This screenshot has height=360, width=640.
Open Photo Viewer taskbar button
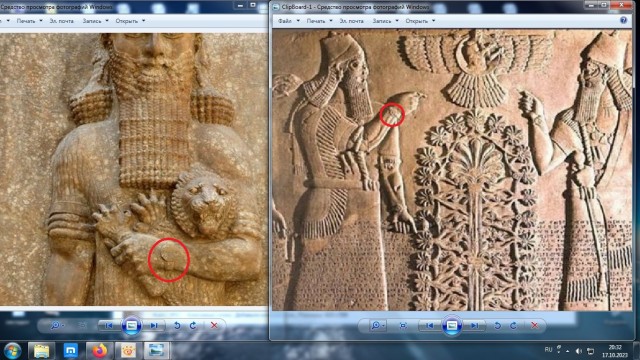pyautogui.click(x=157, y=351)
